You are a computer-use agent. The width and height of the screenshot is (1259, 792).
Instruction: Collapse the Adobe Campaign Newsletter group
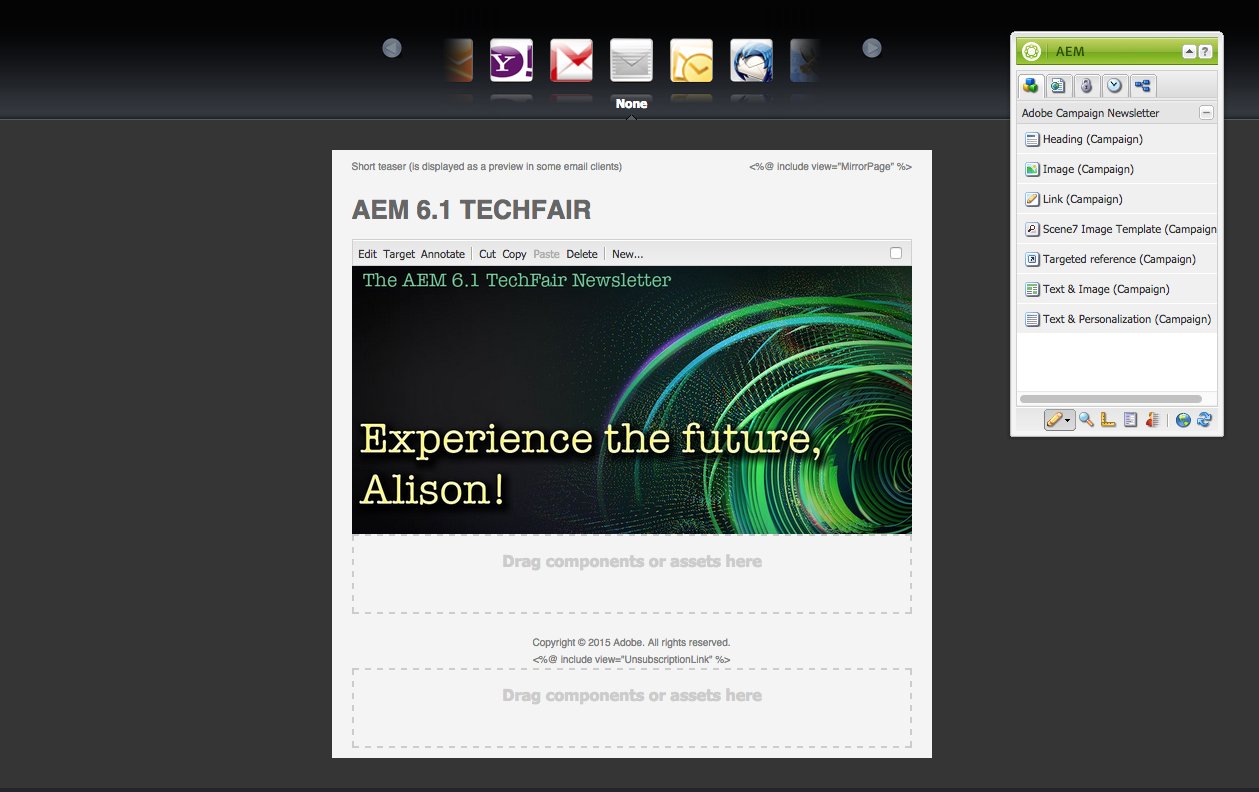click(1206, 113)
